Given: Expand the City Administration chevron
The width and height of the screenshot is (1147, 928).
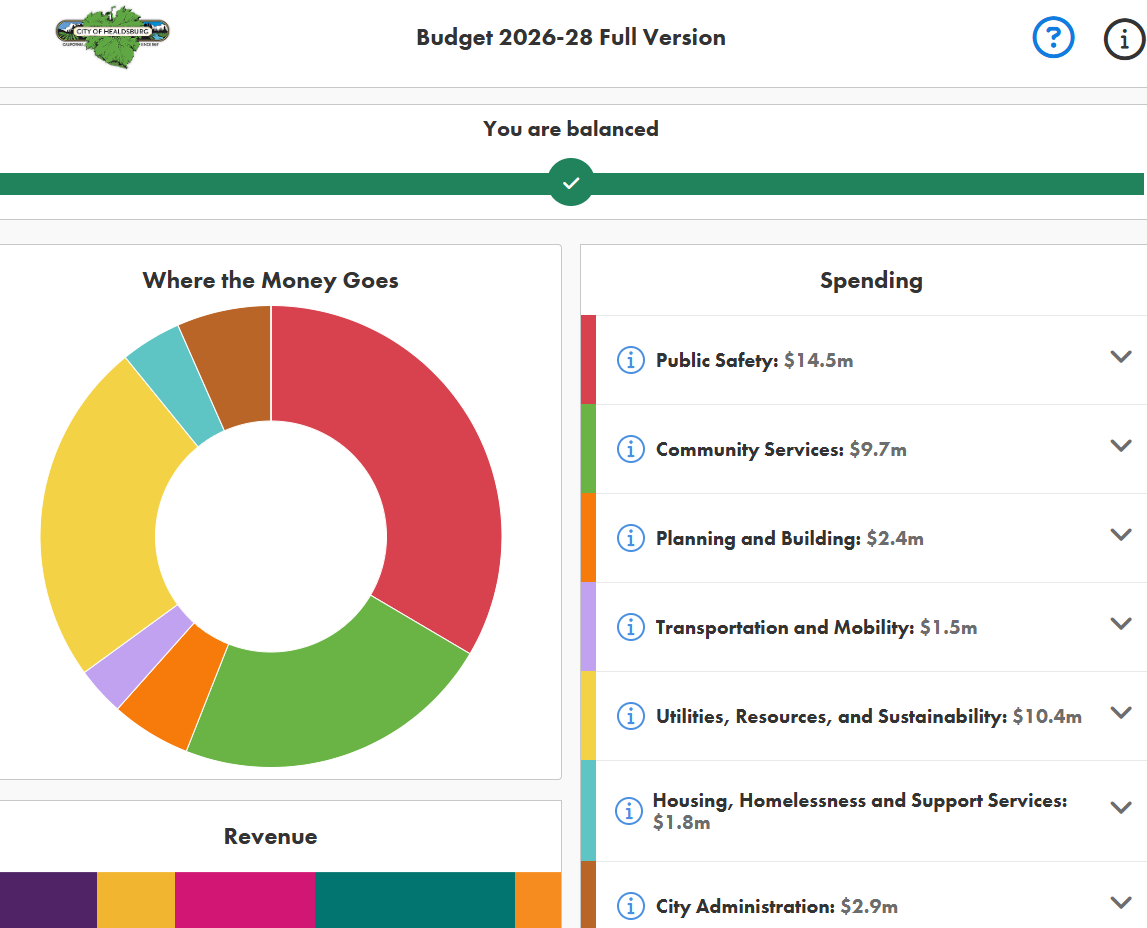Looking at the screenshot, I should coord(1120,903).
